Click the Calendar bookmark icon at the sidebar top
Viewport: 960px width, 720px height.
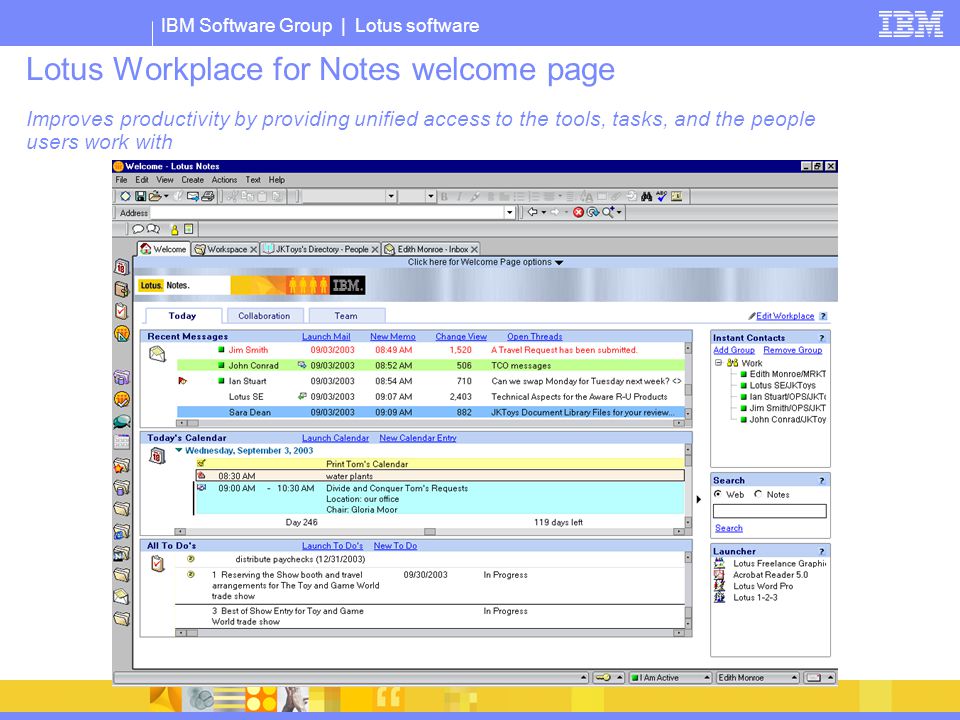coord(121,267)
